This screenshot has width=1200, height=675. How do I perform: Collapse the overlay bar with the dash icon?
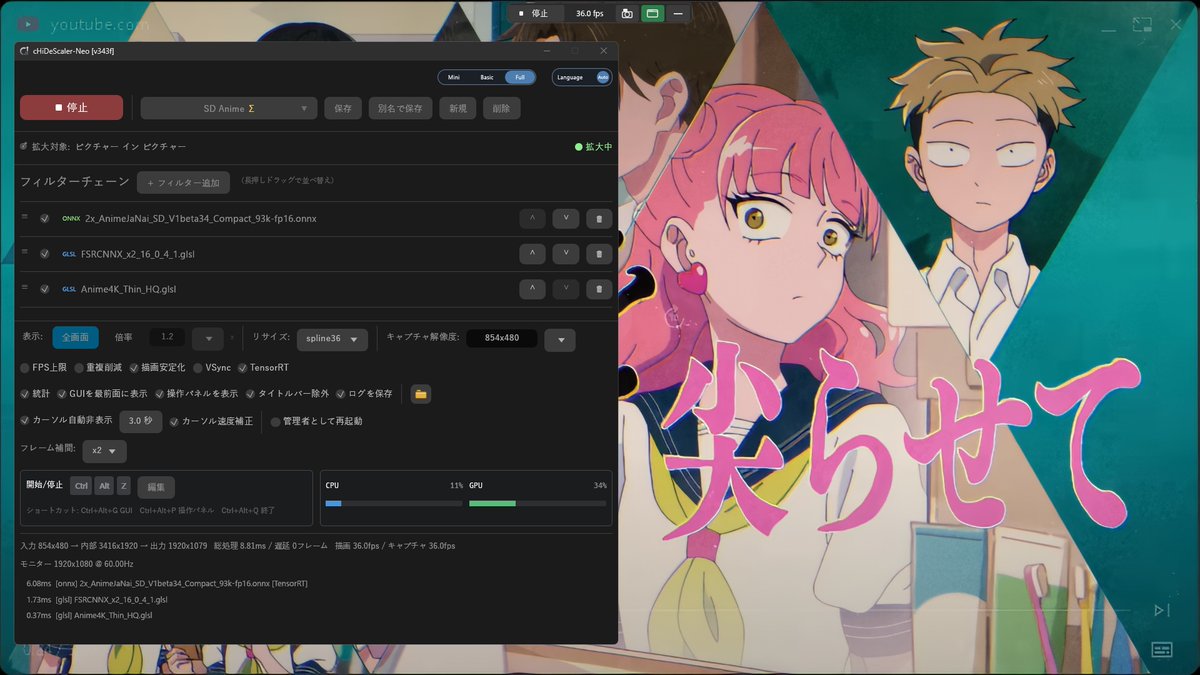[x=678, y=14]
